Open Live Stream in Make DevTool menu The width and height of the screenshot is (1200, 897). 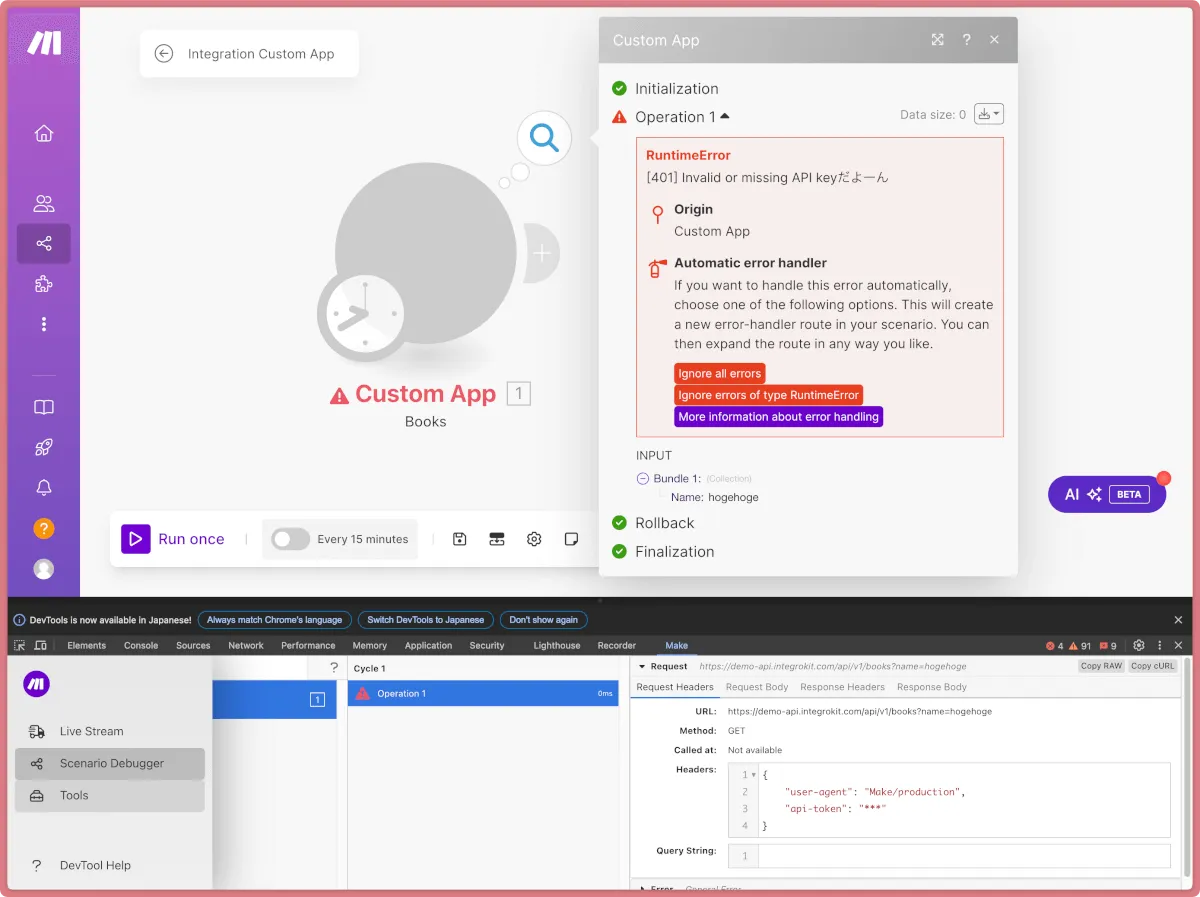point(110,731)
